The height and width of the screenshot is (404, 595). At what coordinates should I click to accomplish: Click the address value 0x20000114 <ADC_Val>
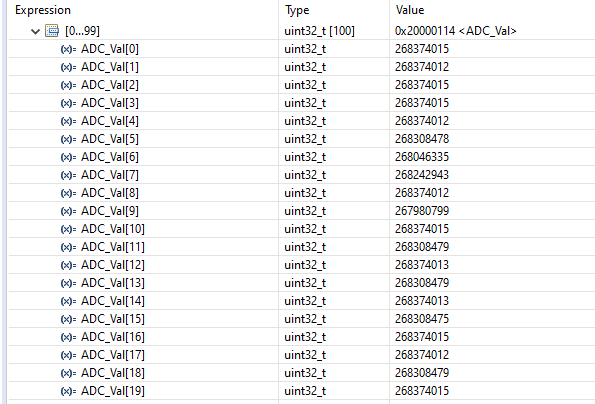(x=456, y=31)
